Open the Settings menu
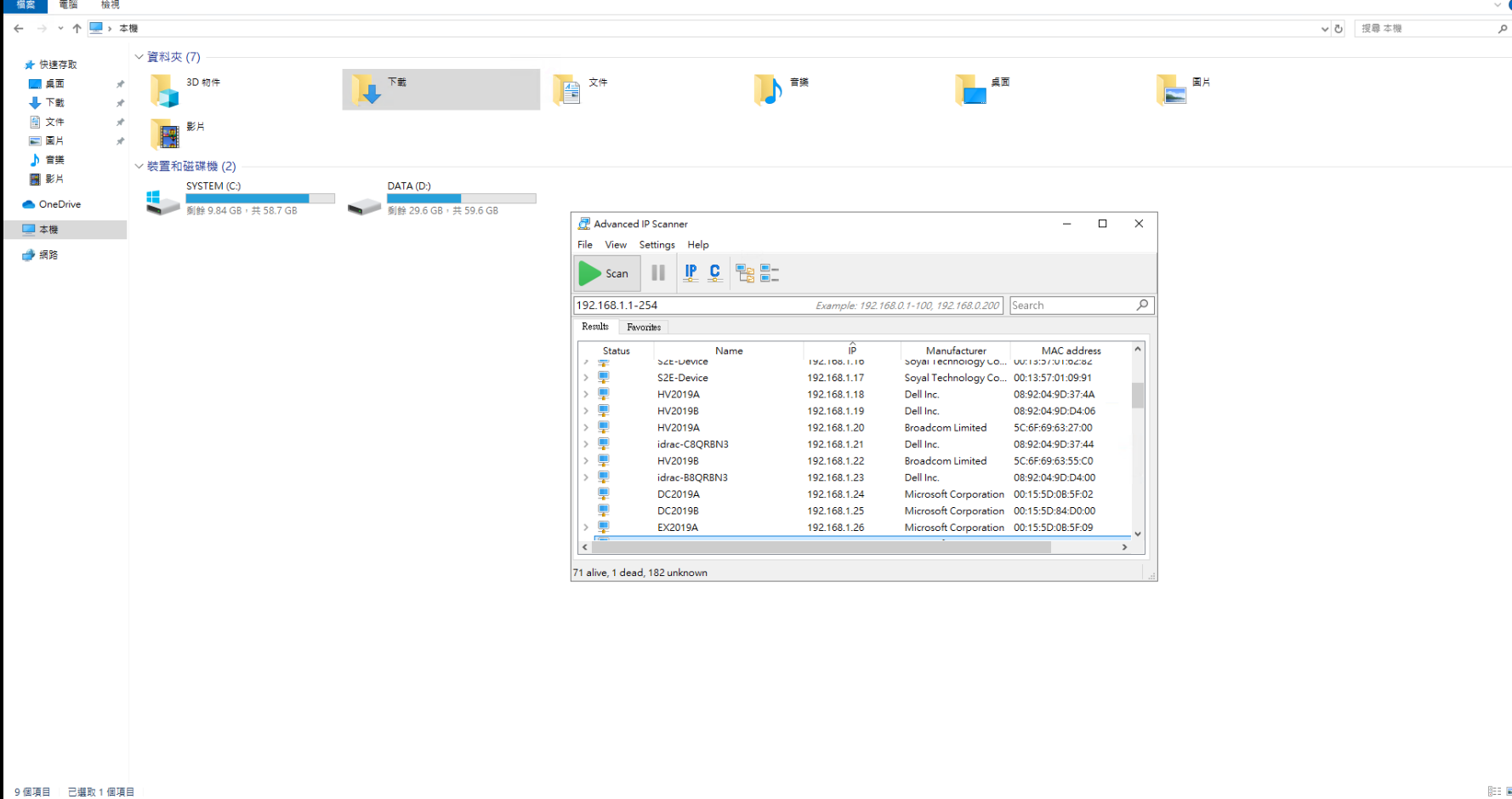Viewport: 1512px width, 799px height. click(657, 245)
